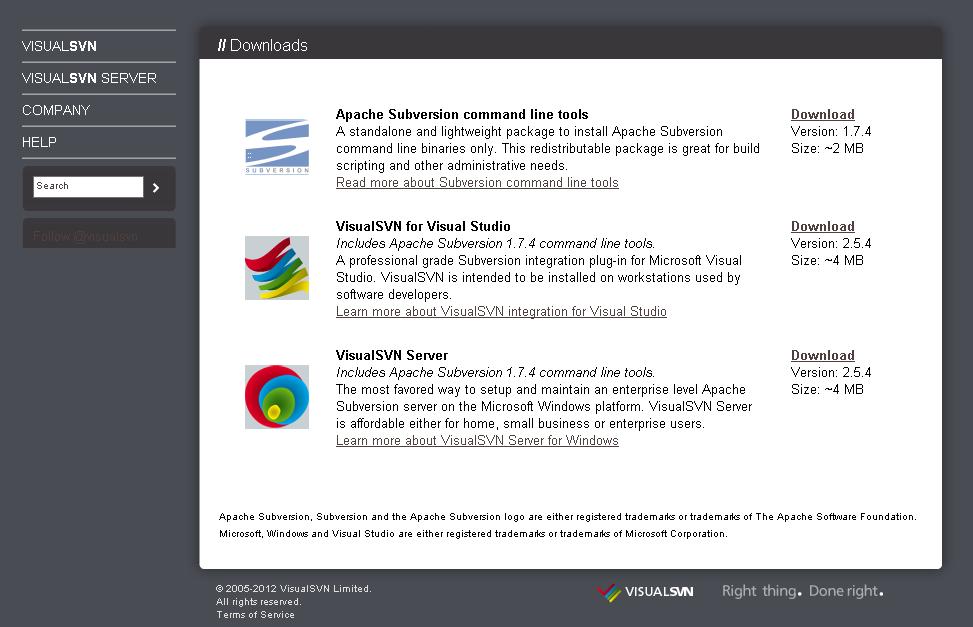Image resolution: width=973 pixels, height=627 pixels.
Task: Click the 'Right thing. Done right.' tagline
Action: [x=802, y=592]
